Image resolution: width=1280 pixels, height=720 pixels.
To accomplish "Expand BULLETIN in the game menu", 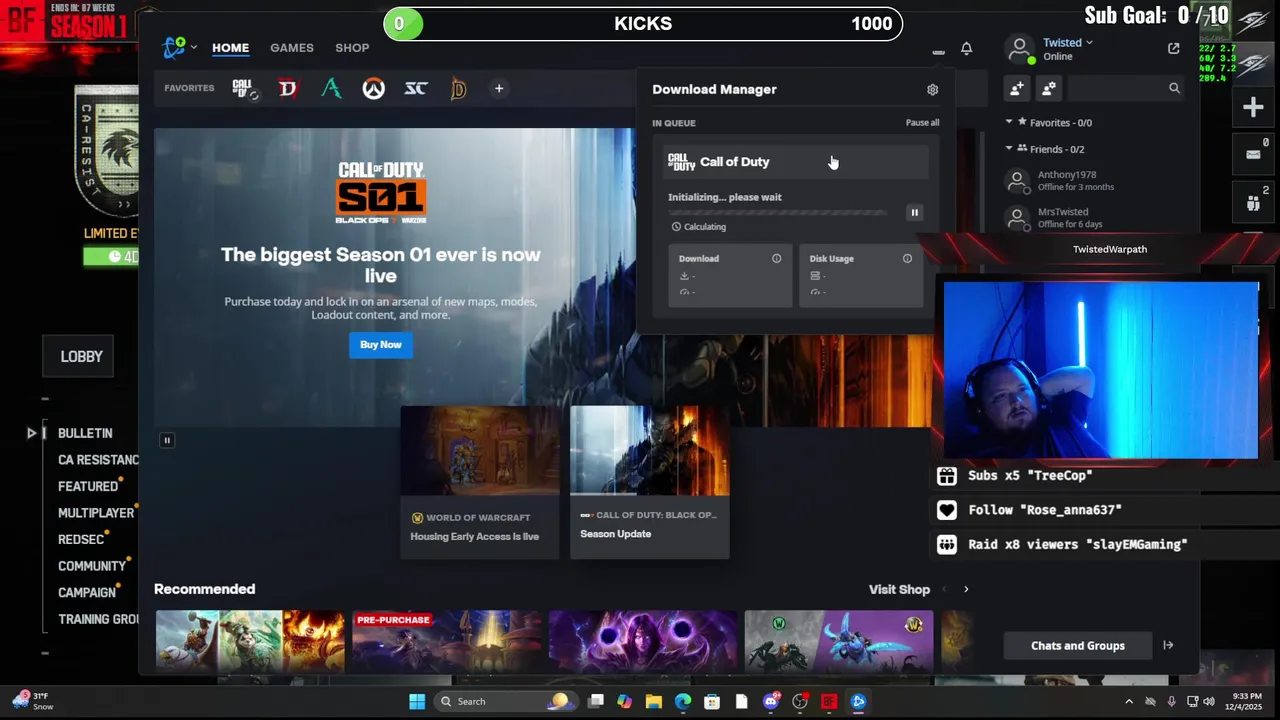I will 85,433.
